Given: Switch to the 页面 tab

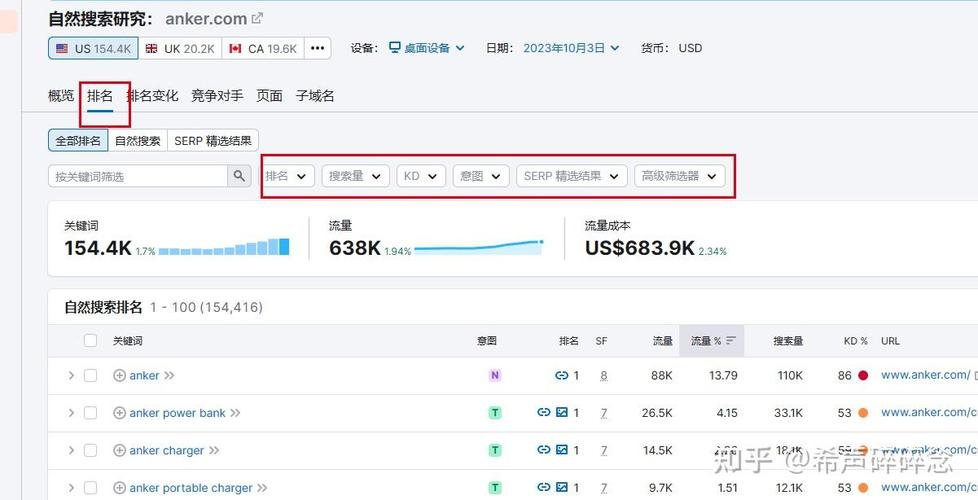Looking at the screenshot, I should pos(269,96).
